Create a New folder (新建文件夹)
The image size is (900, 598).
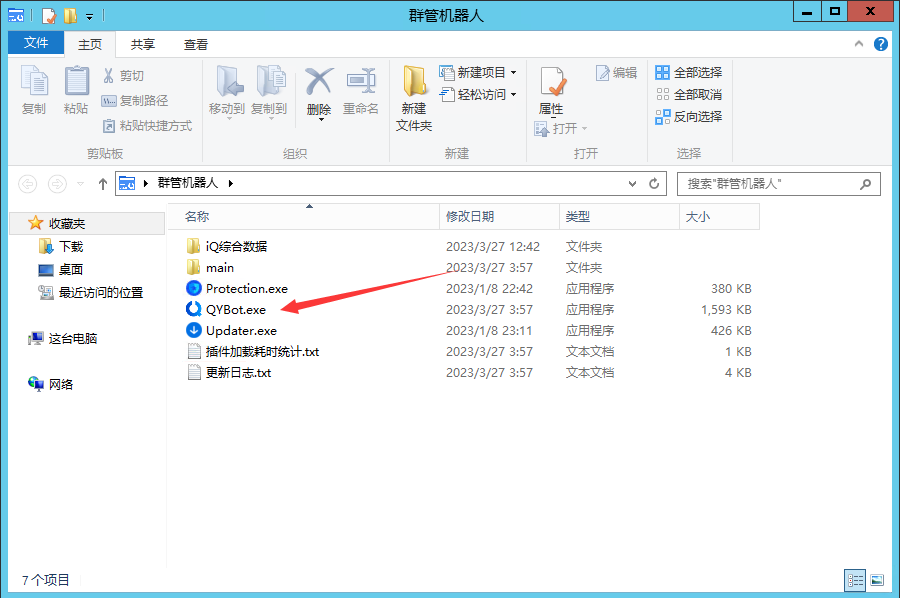pos(414,98)
